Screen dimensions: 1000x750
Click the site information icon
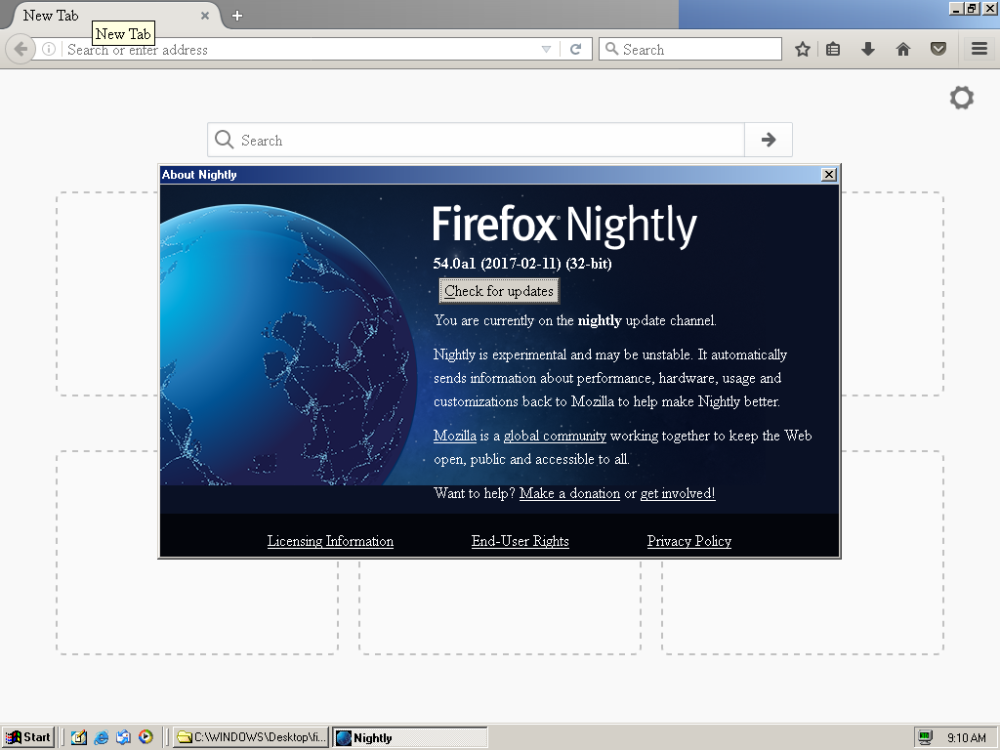pos(48,49)
